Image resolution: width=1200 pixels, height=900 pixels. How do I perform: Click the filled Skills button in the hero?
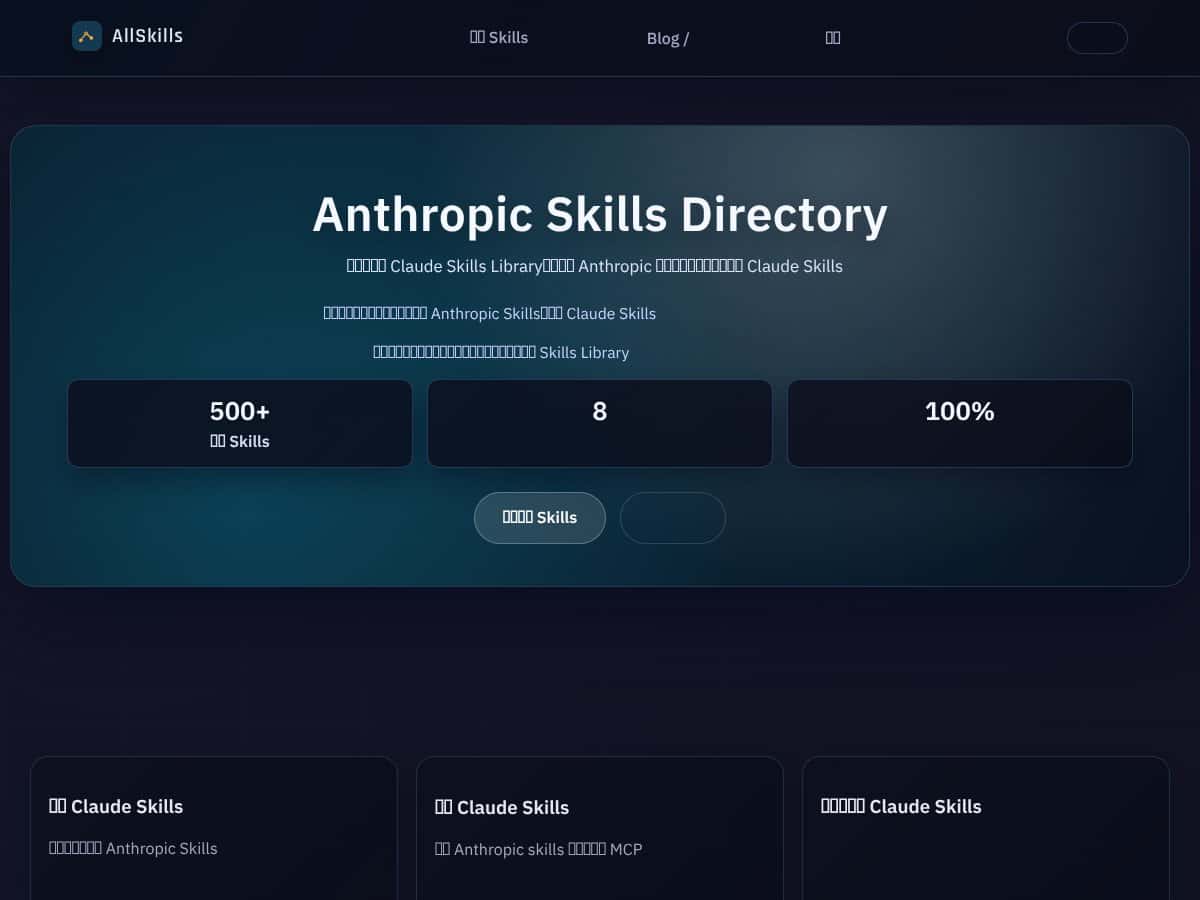tap(539, 517)
